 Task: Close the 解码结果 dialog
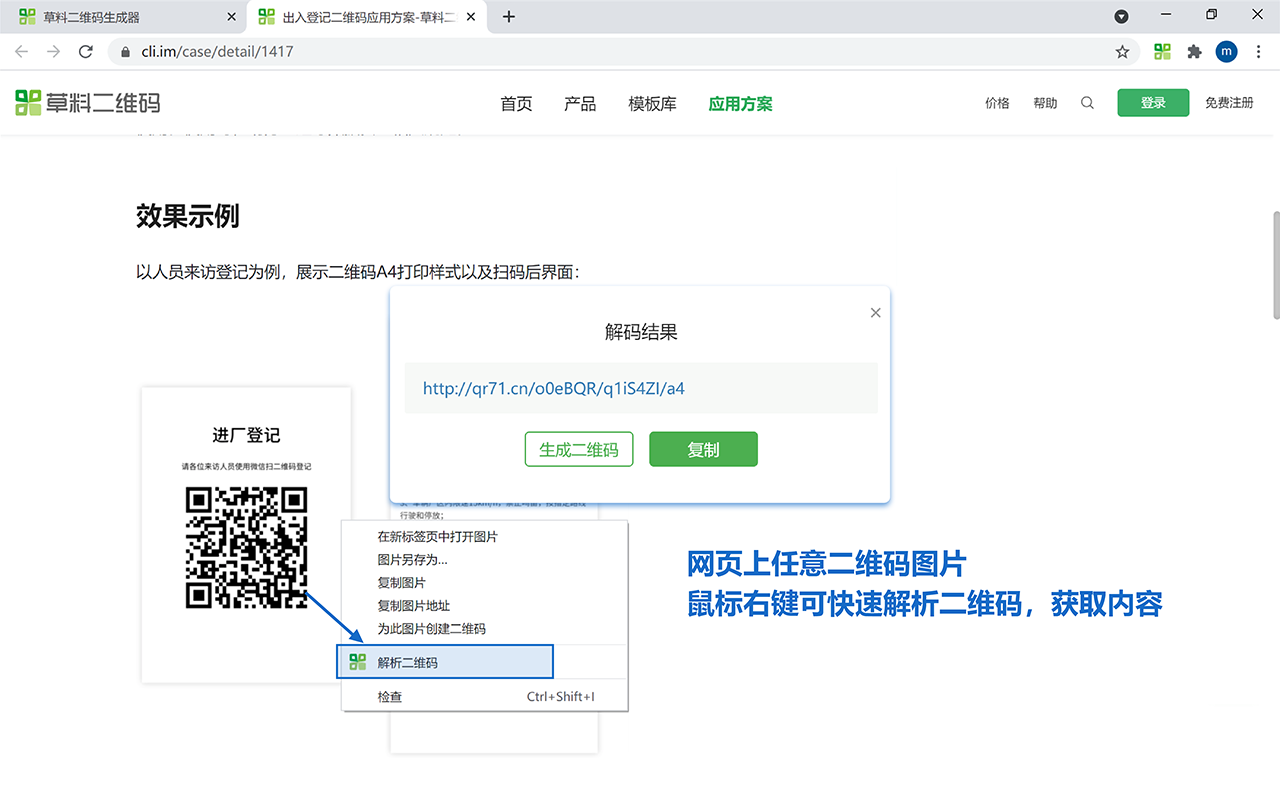(x=875, y=312)
